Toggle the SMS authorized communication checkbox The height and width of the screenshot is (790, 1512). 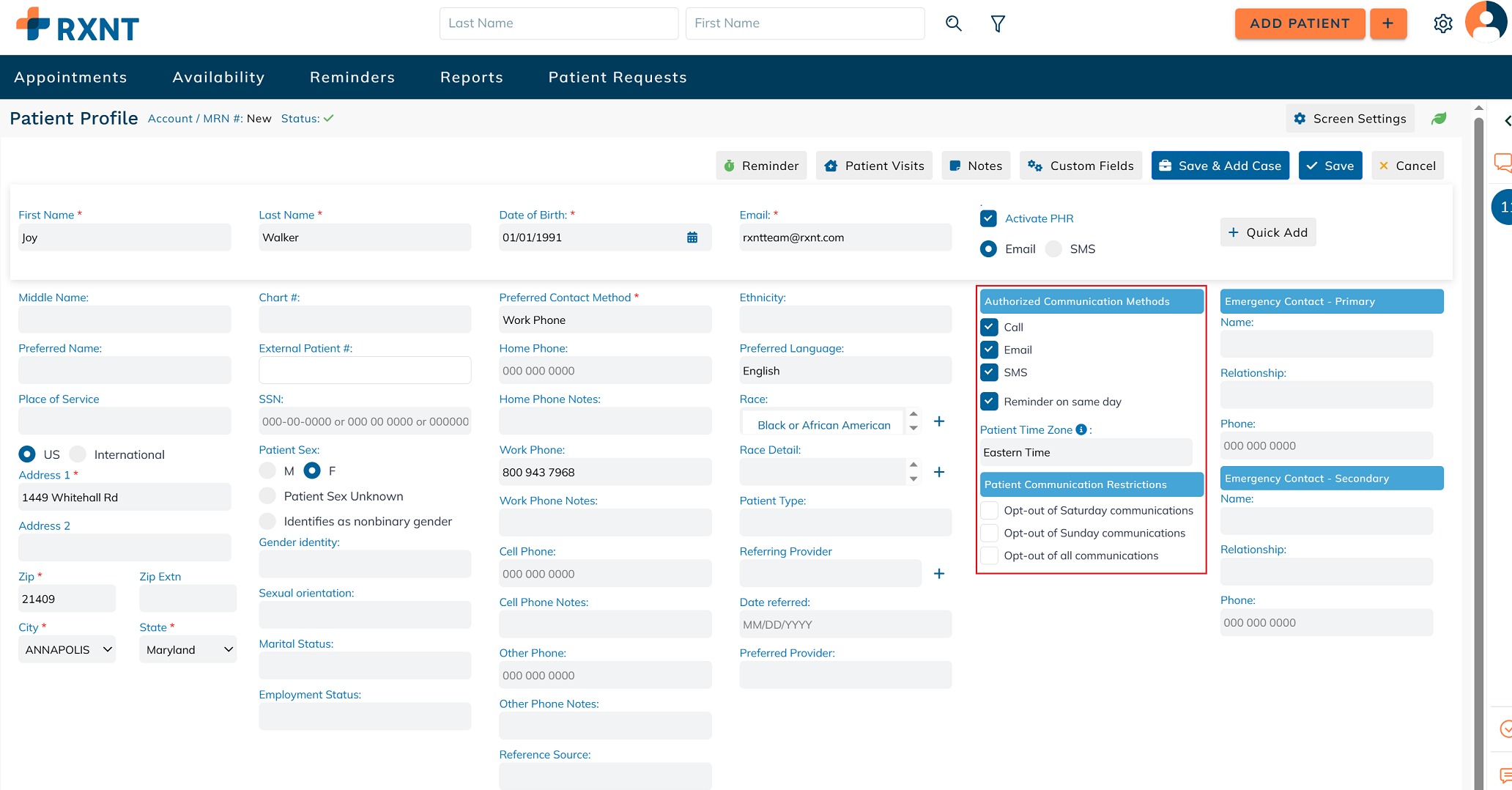click(x=989, y=372)
